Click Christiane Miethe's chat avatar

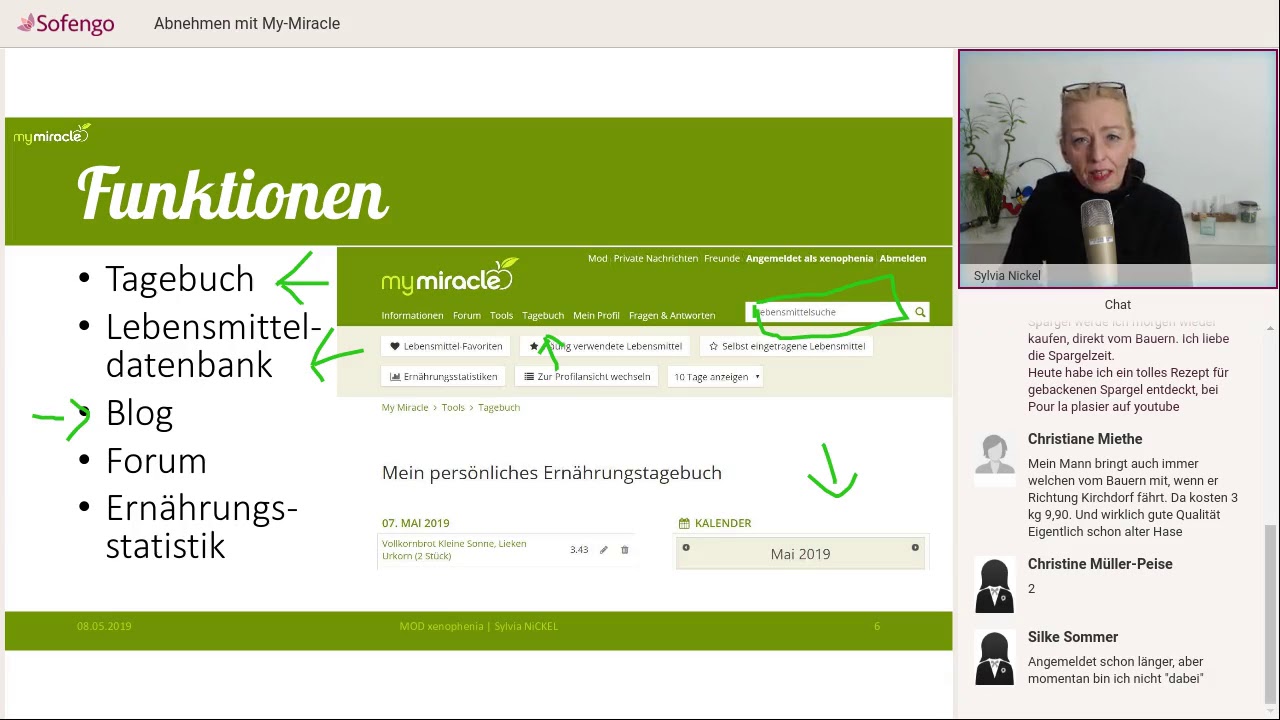click(x=994, y=460)
